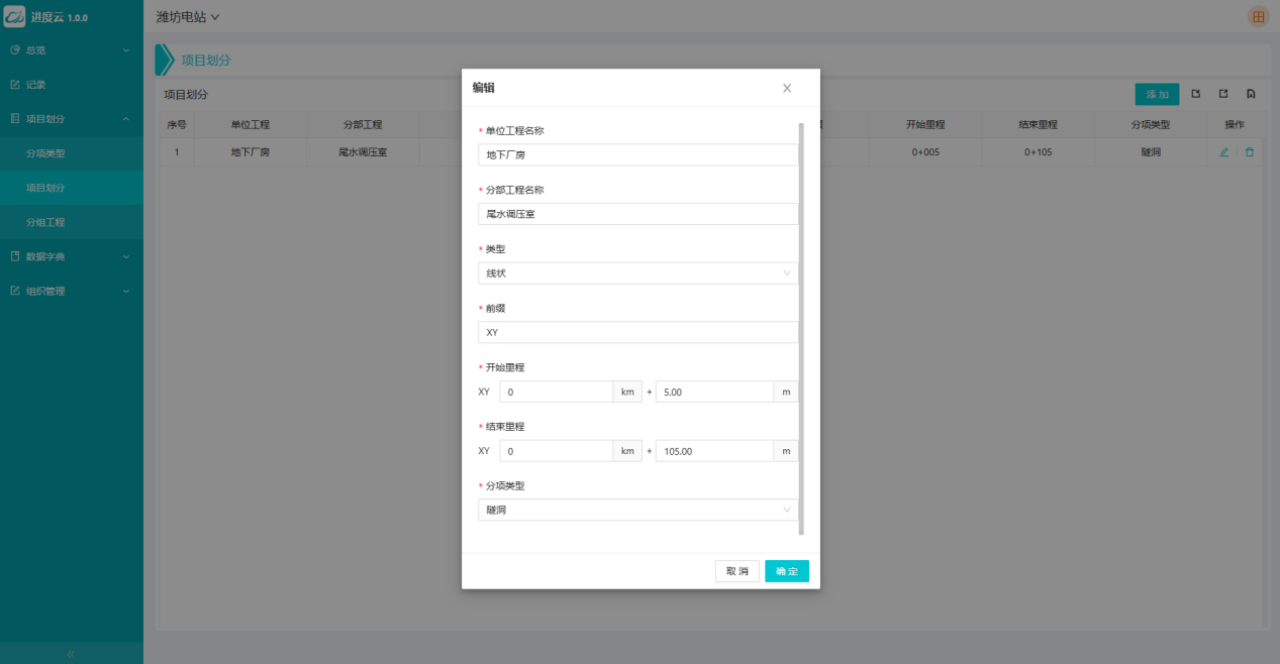
Task: Click the import icon next to 添加
Action: (1197, 94)
